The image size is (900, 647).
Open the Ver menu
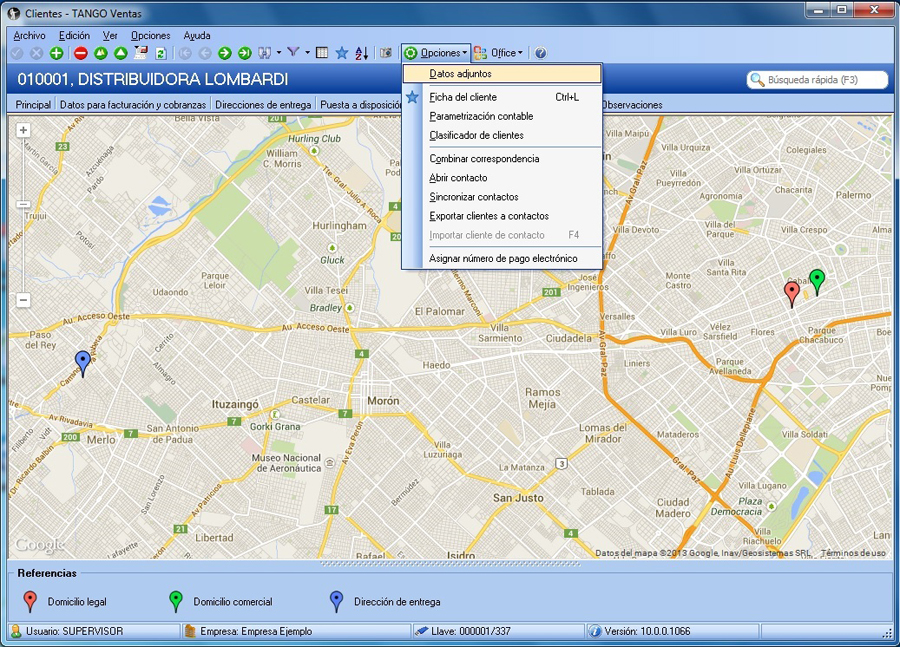tap(110, 36)
